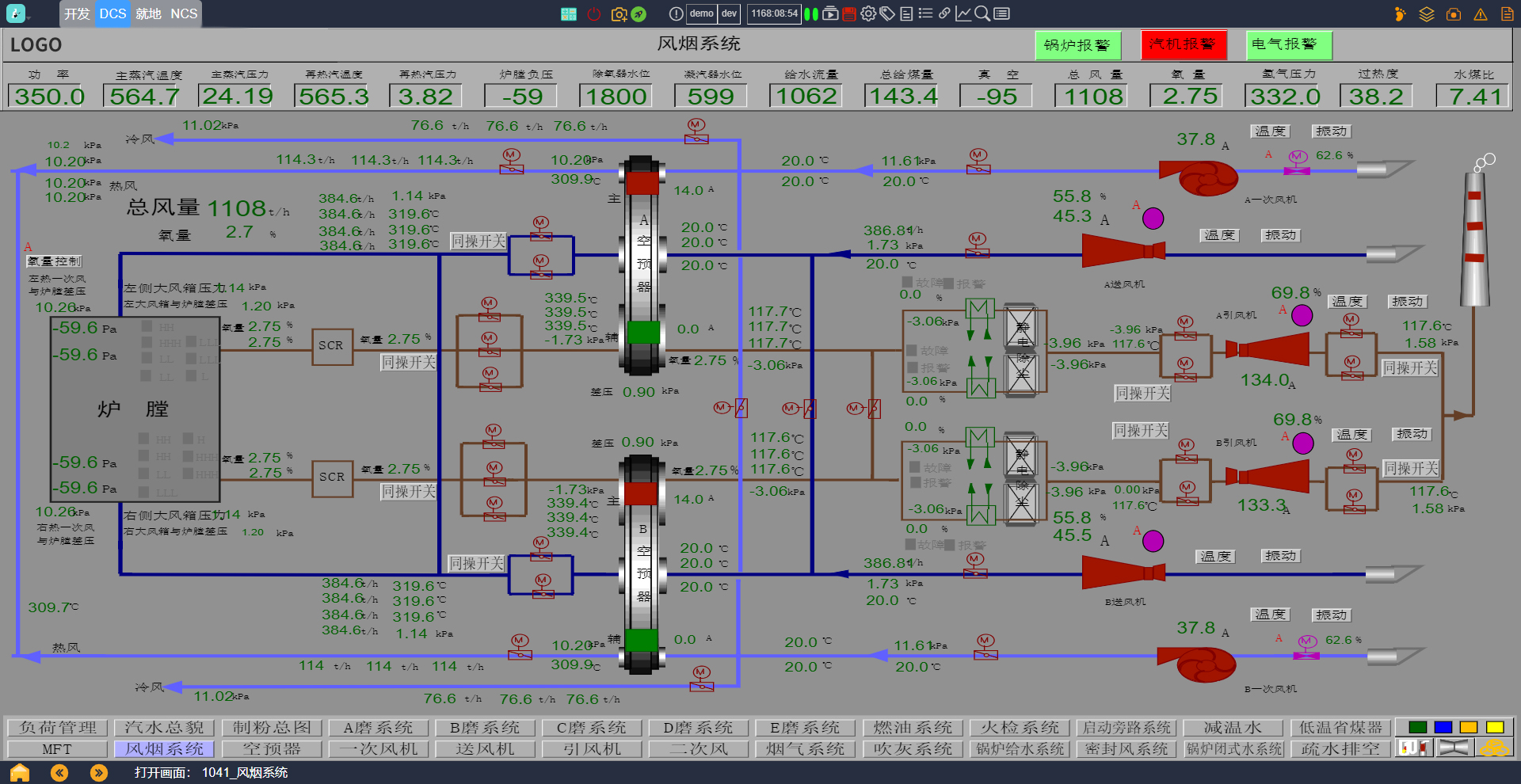
Task: Open settings with the gear icon
Action: point(868,13)
